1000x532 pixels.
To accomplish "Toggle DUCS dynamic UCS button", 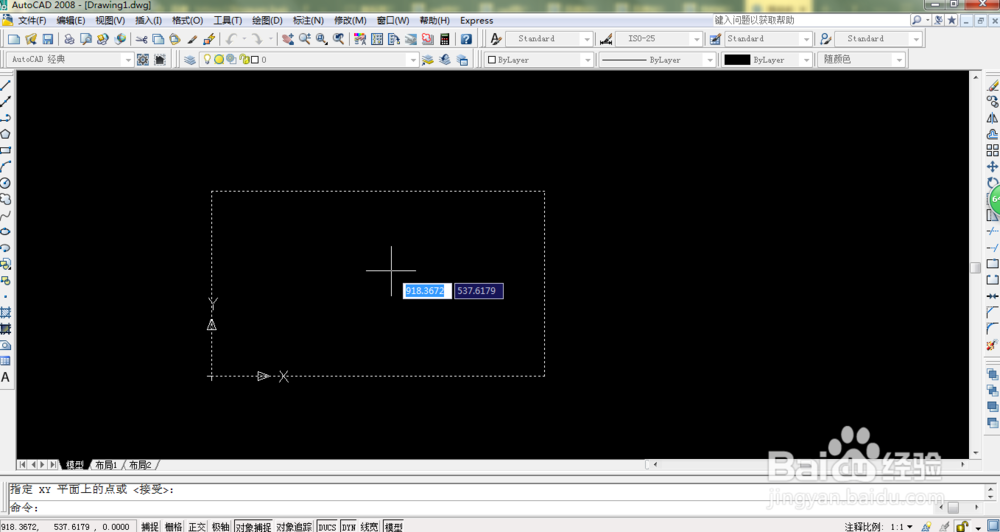I will (x=327, y=526).
